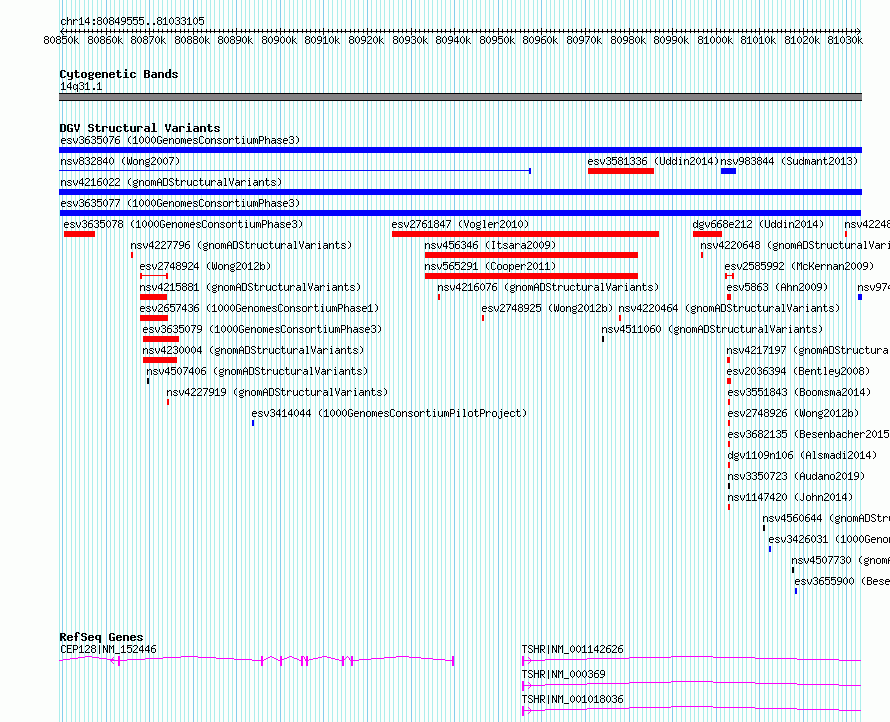
Task: Click the Cytogenetic Bands track title
Action: (119, 74)
